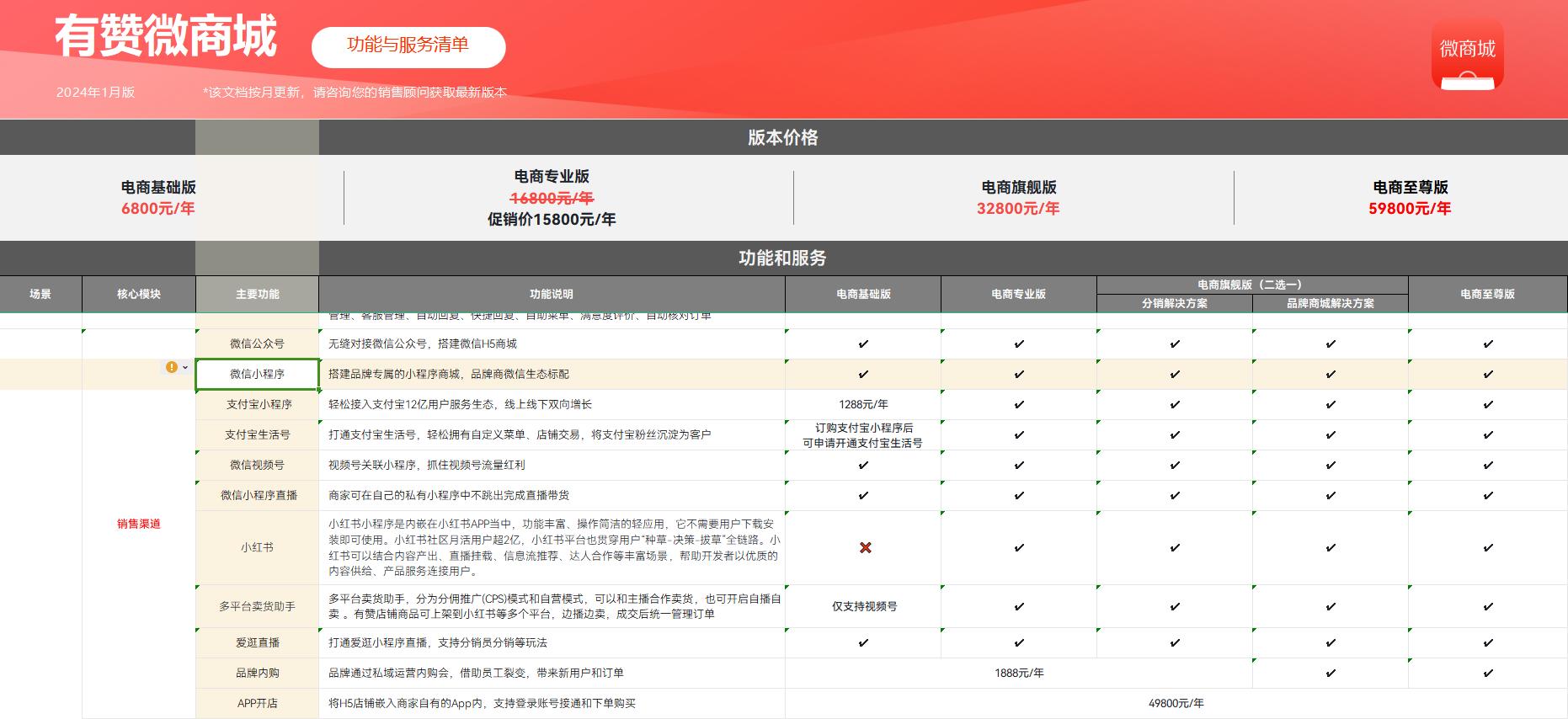The image size is (1568, 719).
Task: Click 多平台卖货助手 checkmark under 电商至尊版
Action: (x=1488, y=606)
